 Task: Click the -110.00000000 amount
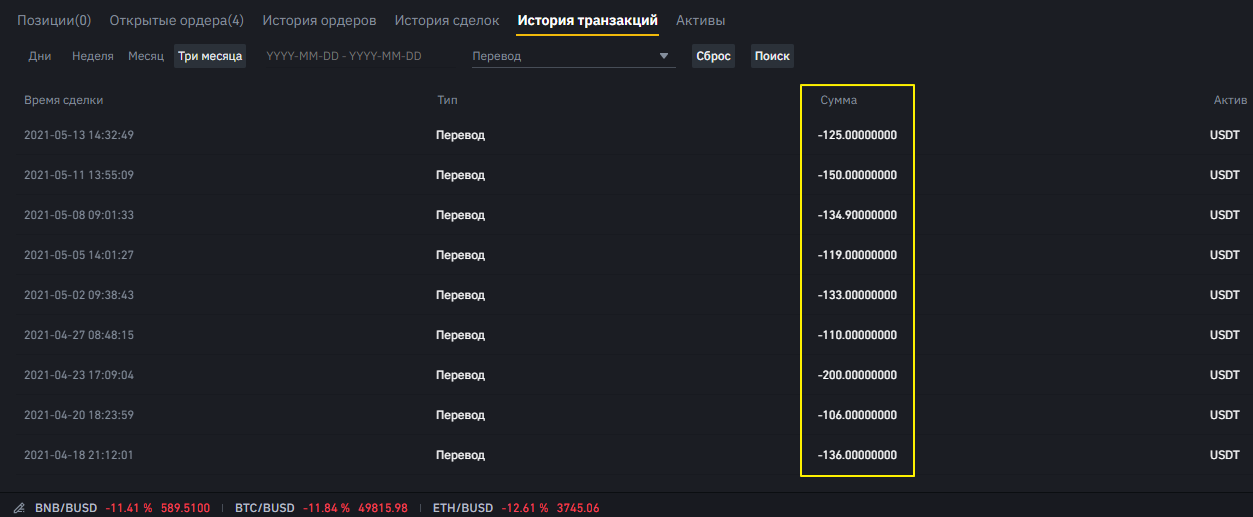coord(857,335)
